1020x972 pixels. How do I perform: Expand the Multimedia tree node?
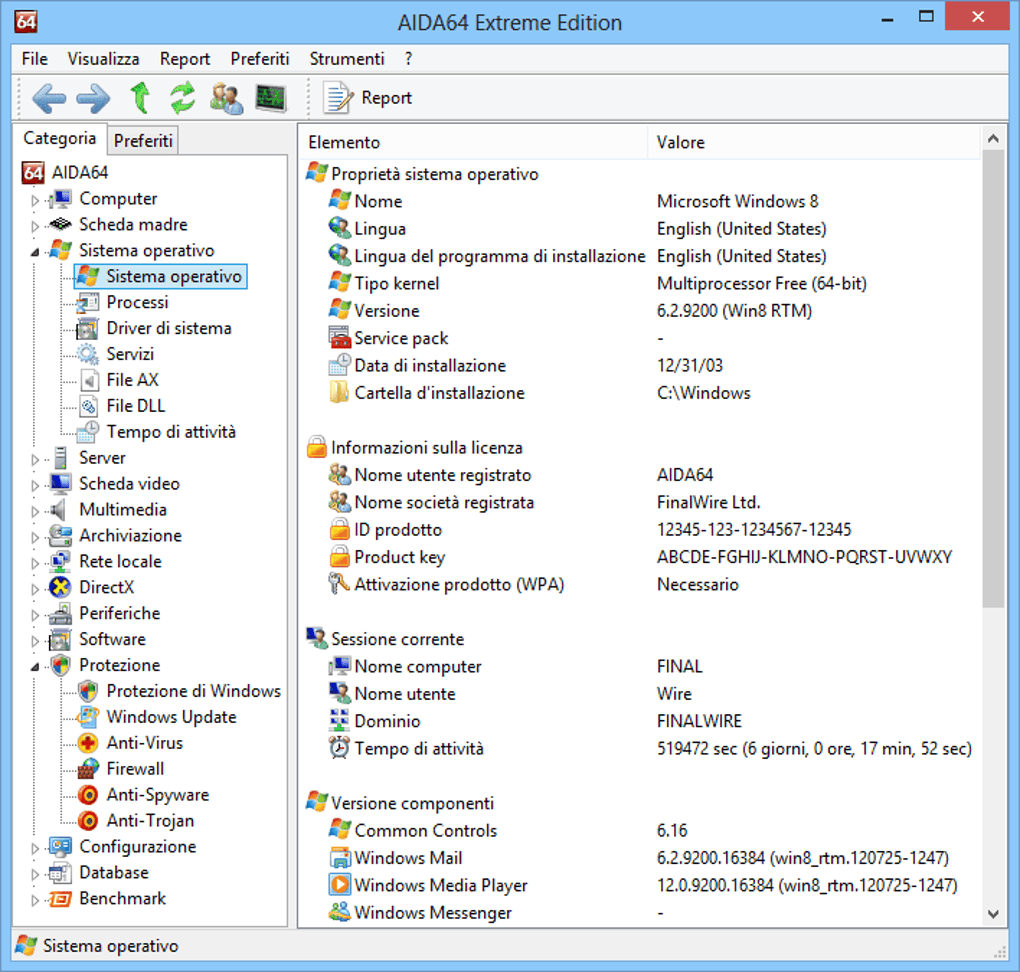pos(35,511)
